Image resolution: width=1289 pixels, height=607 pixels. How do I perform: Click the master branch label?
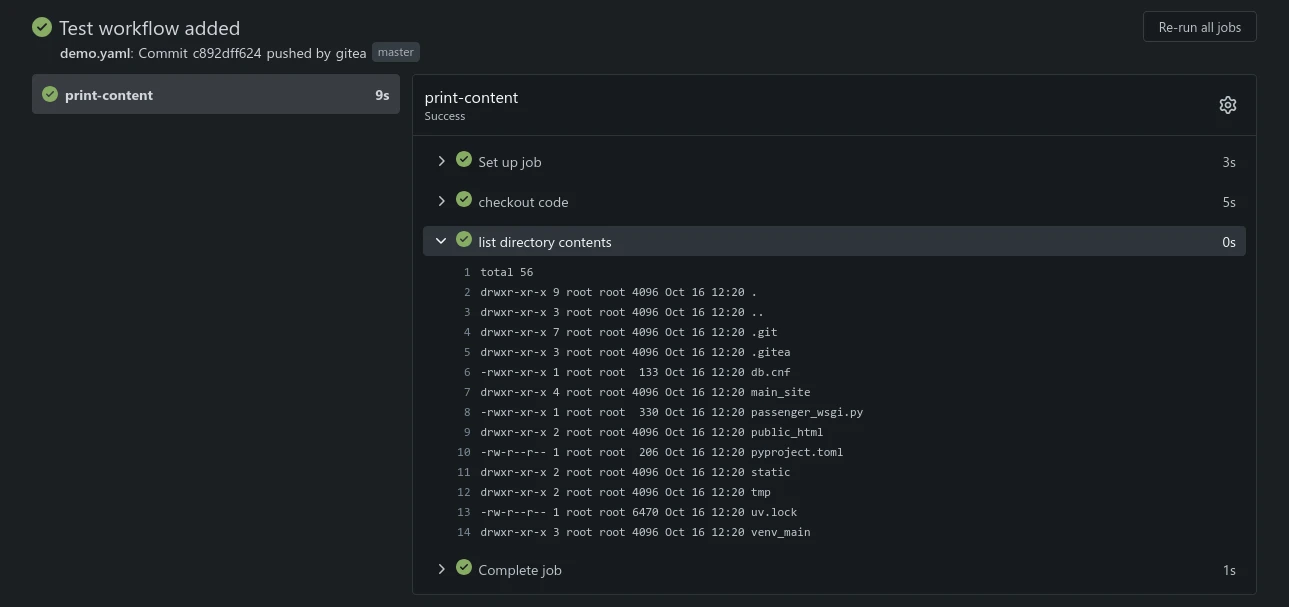pyautogui.click(x=396, y=52)
